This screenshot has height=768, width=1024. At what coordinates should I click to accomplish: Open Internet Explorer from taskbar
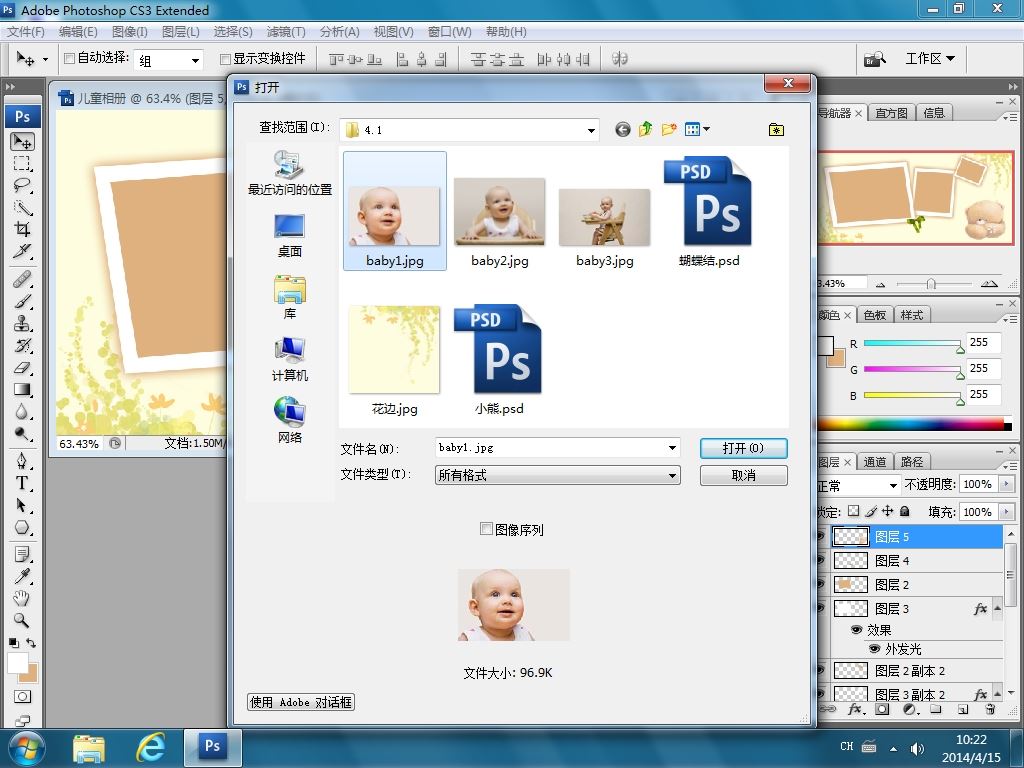click(151, 748)
